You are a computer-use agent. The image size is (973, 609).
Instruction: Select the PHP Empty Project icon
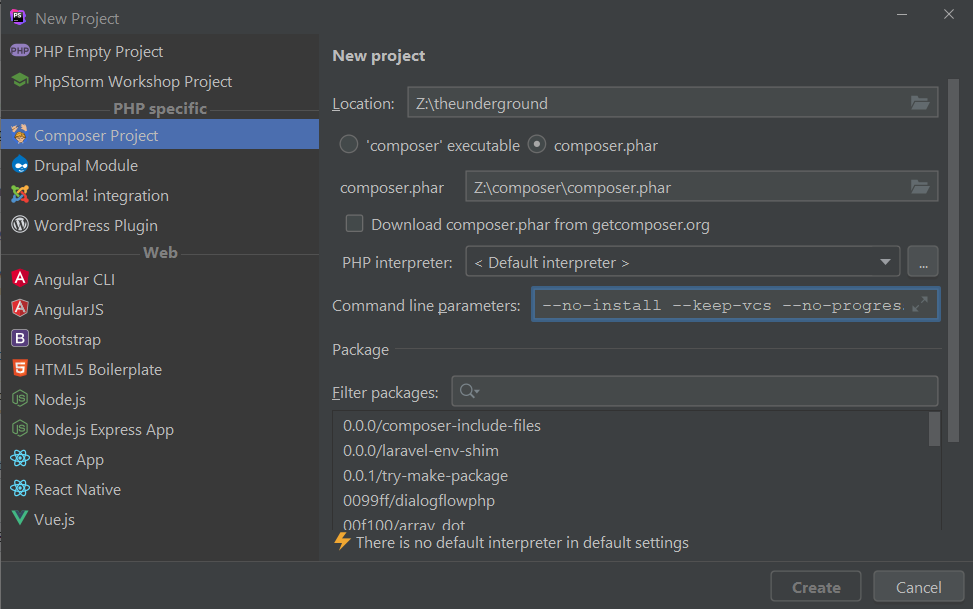[x=20, y=50]
